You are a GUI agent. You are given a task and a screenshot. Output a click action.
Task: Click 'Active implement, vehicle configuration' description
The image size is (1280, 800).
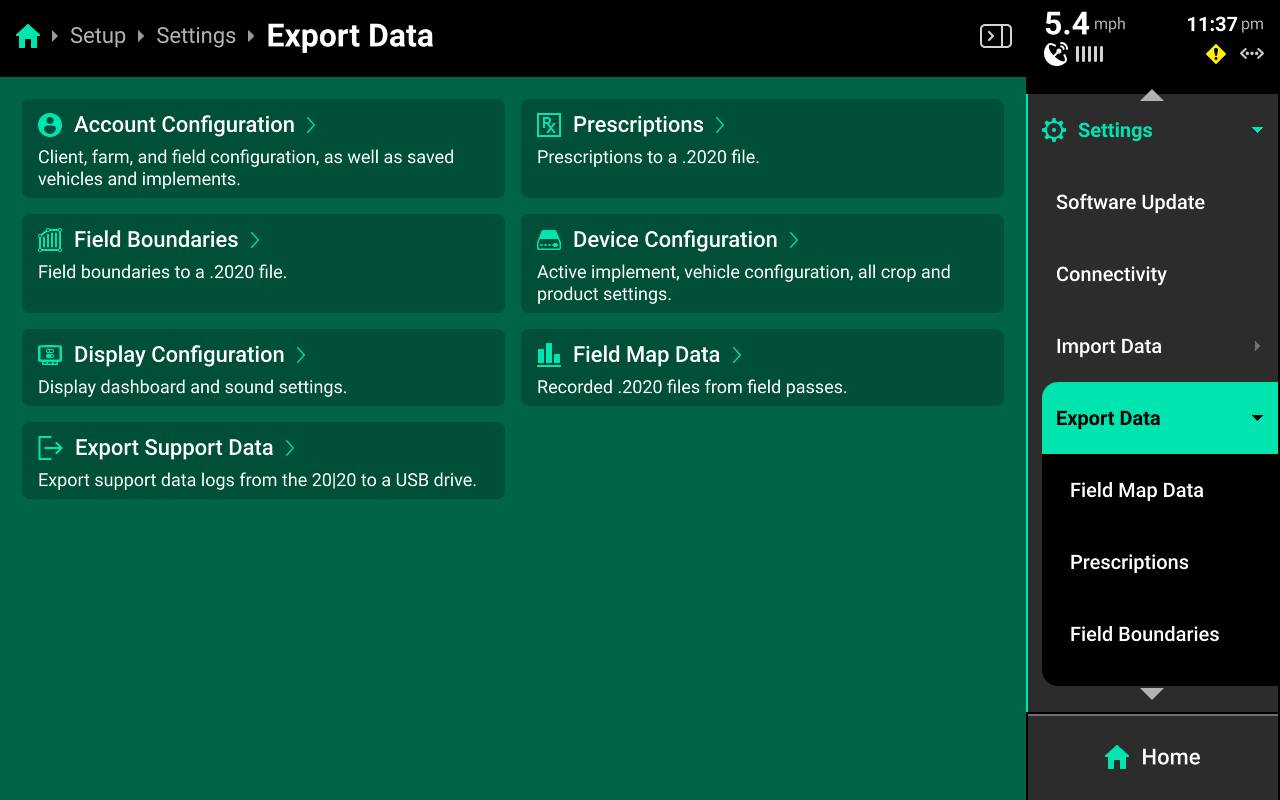pos(744,283)
